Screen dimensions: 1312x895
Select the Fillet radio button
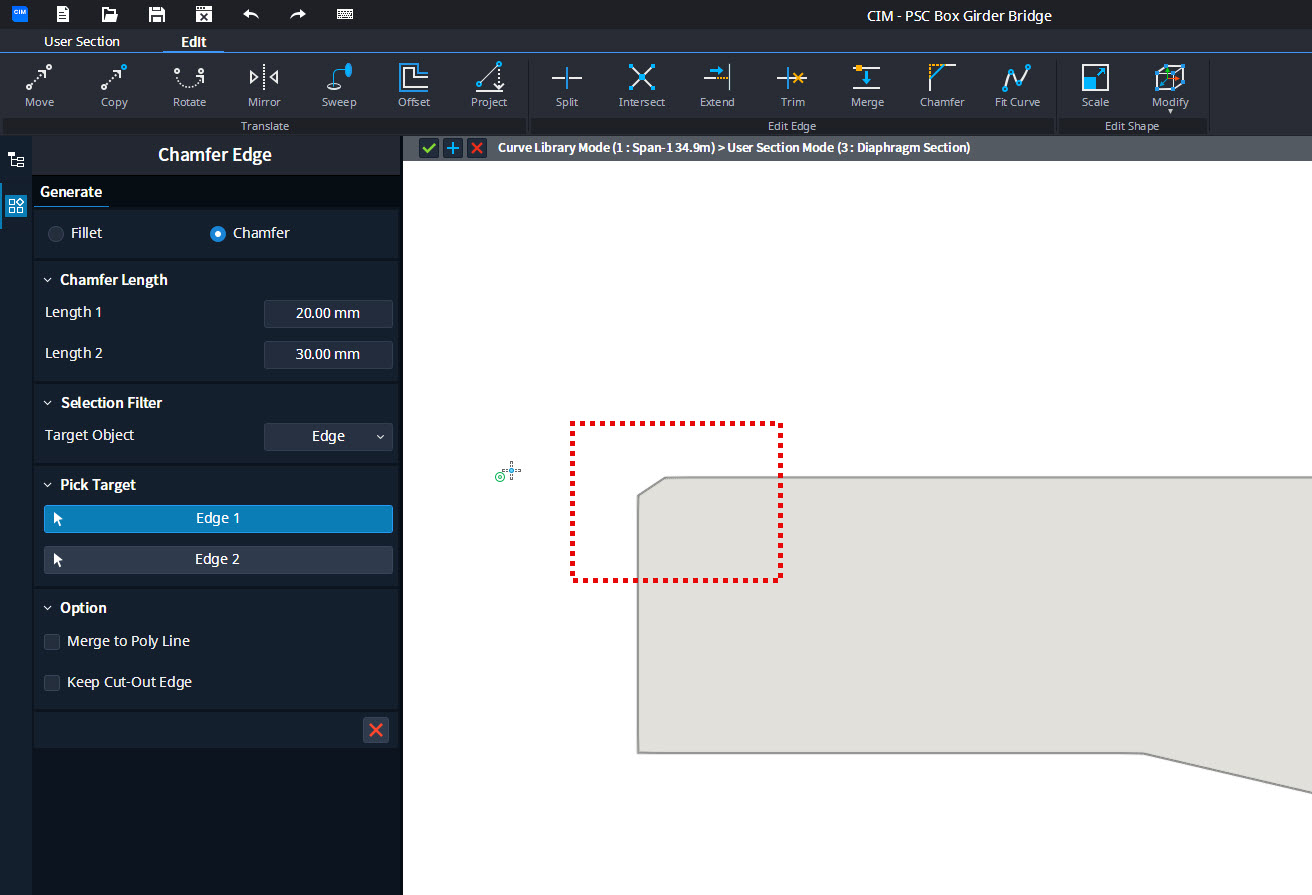[56, 233]
